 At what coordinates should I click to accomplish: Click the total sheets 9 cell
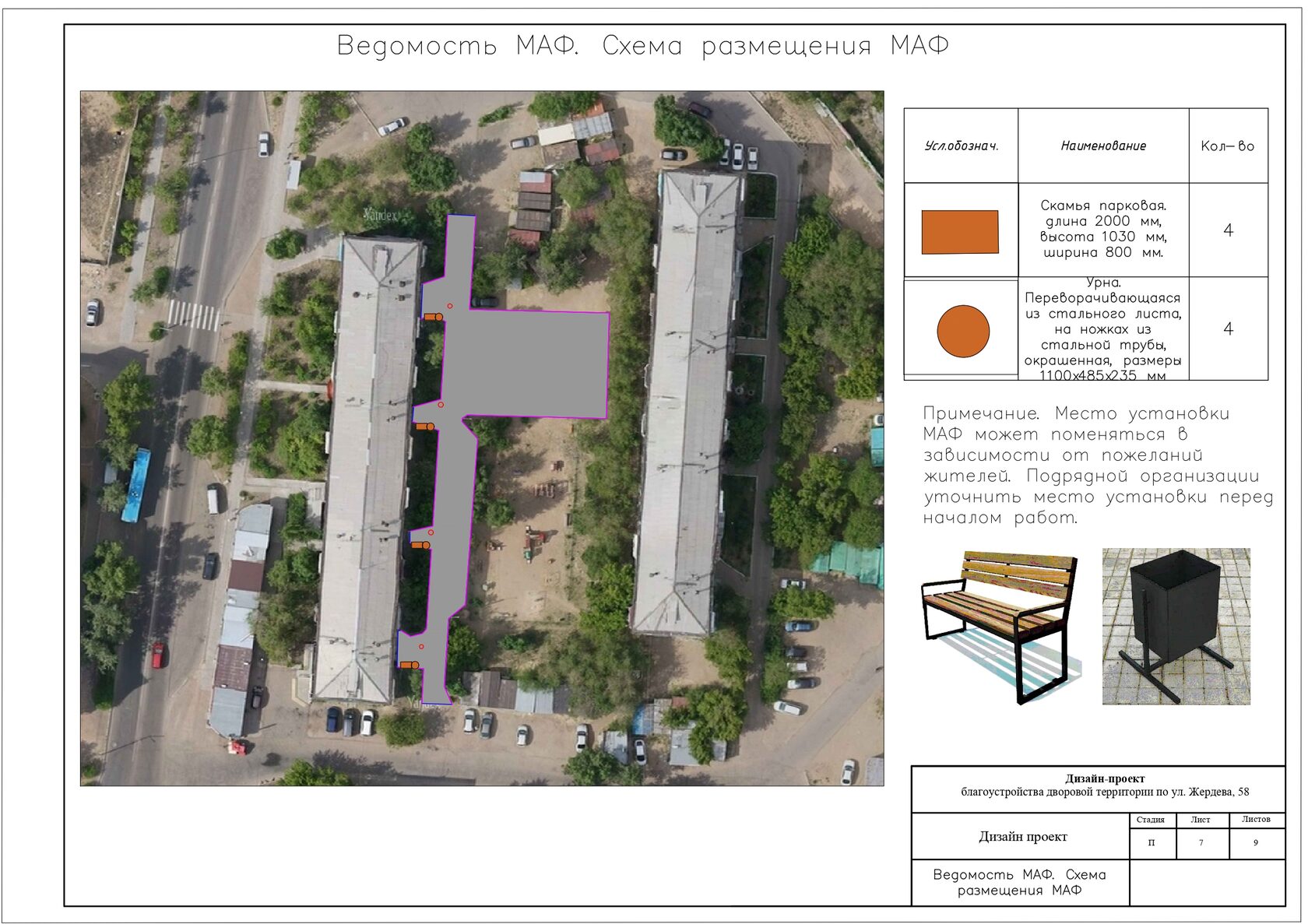coord(1256,843)
